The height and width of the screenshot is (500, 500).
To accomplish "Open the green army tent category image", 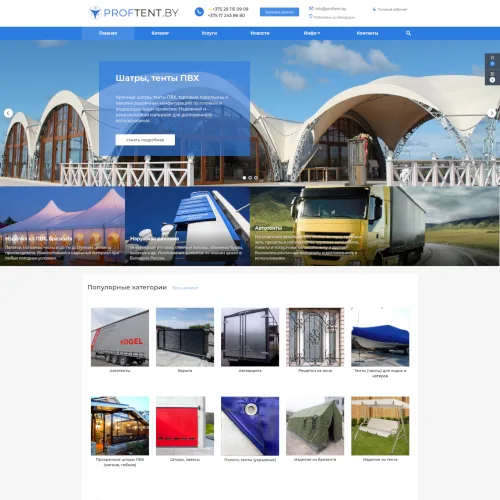I will click(x=315, y=426).
